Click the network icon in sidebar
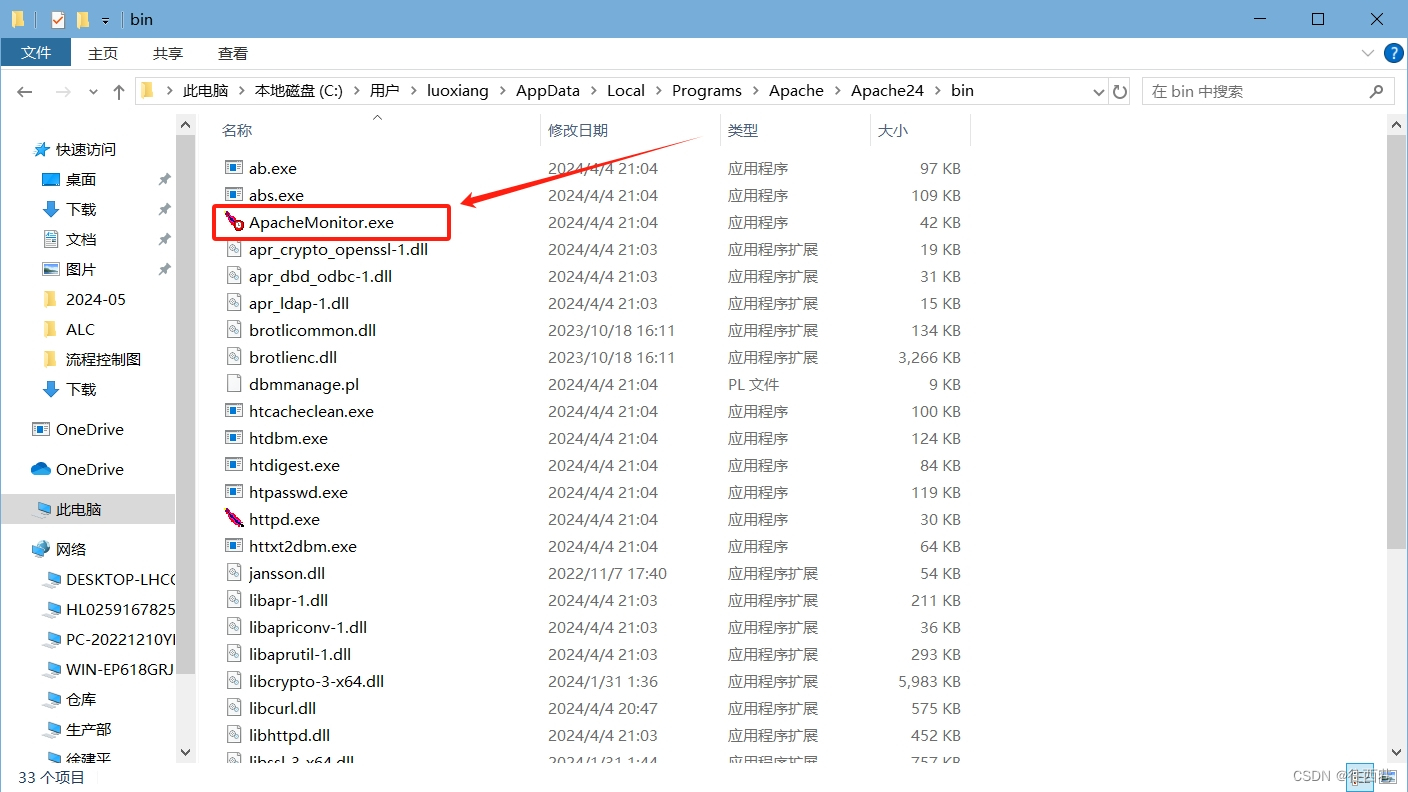1408x792 pixels. coord(41,549)
